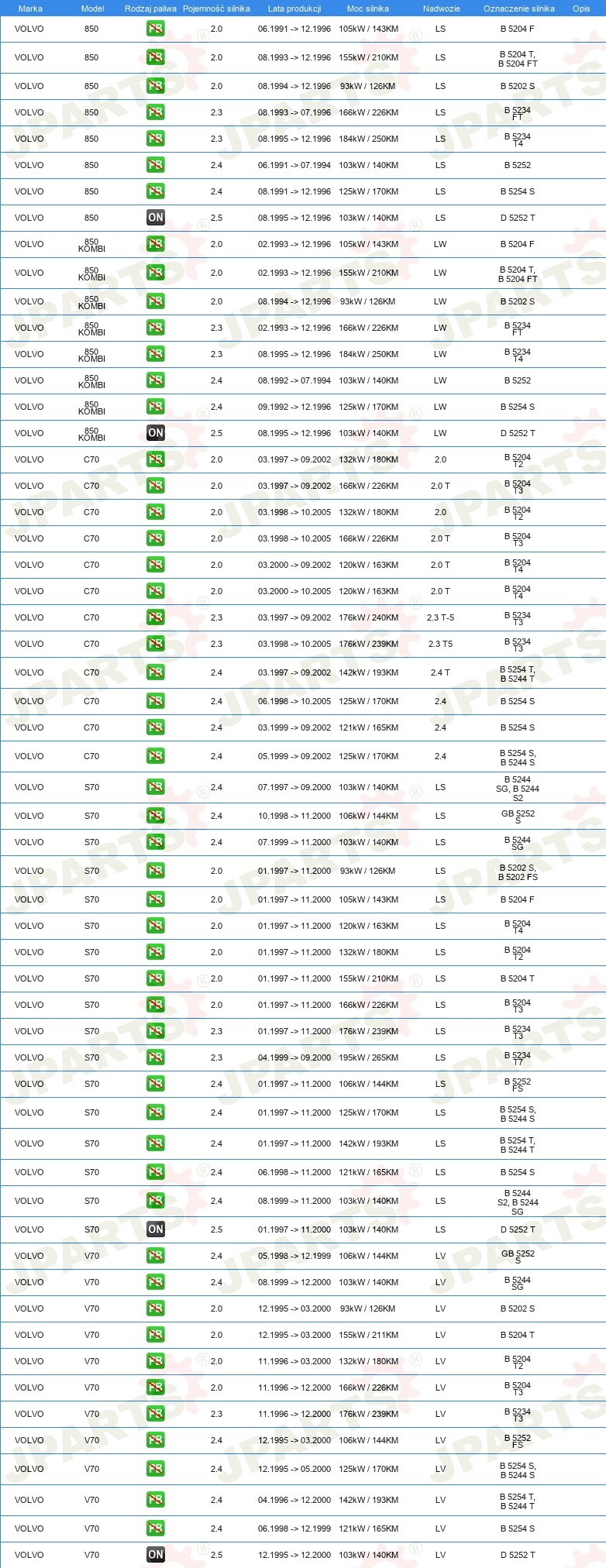Click the 850 KOMBI model cell in the 166kW / 226KM row
The image size is (606, 1568).
pyautogui.click(x=91, y=328)
